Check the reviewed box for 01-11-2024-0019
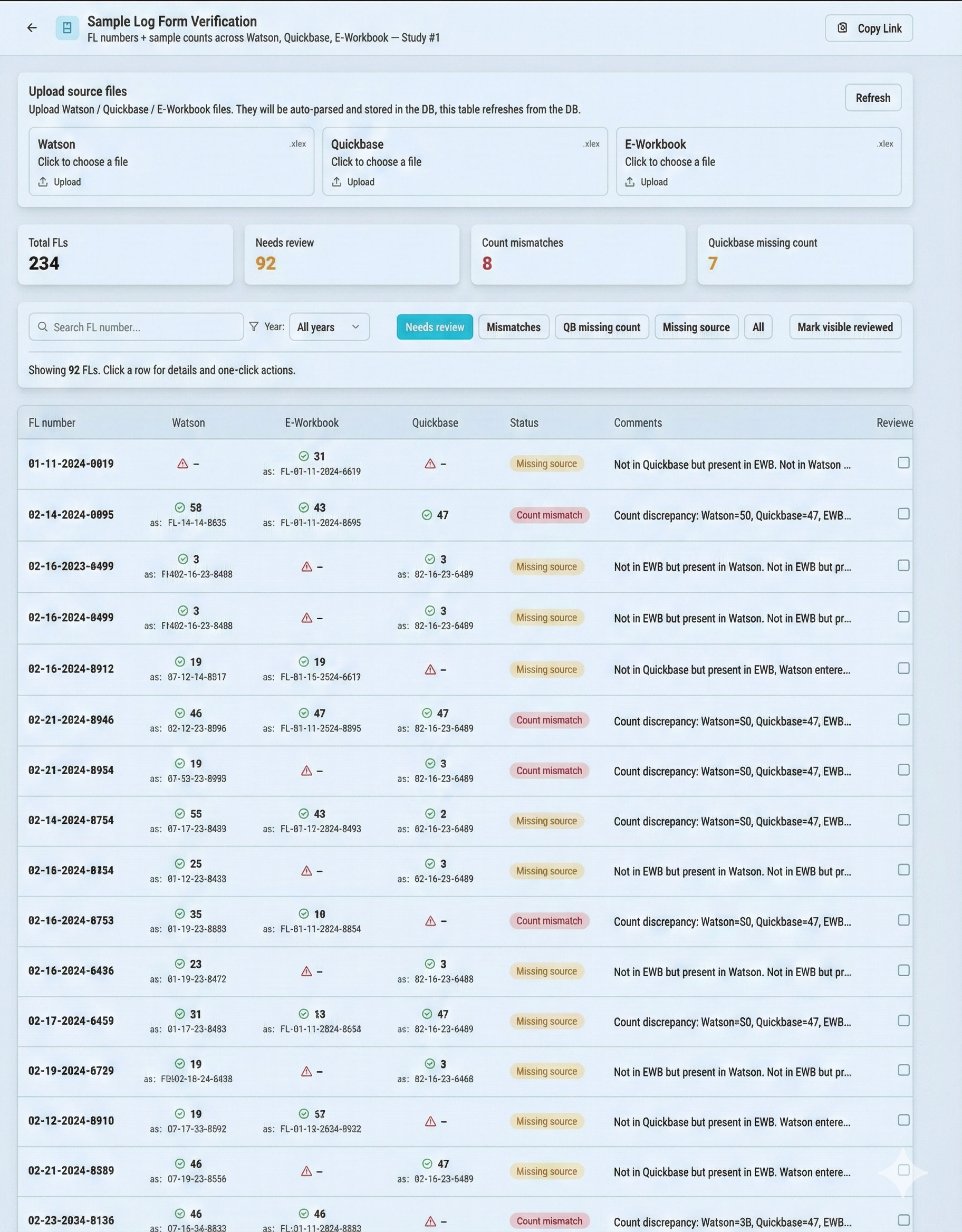This screenshot has height=1232, width=962. pyautogui.click(x=903, y=463)
